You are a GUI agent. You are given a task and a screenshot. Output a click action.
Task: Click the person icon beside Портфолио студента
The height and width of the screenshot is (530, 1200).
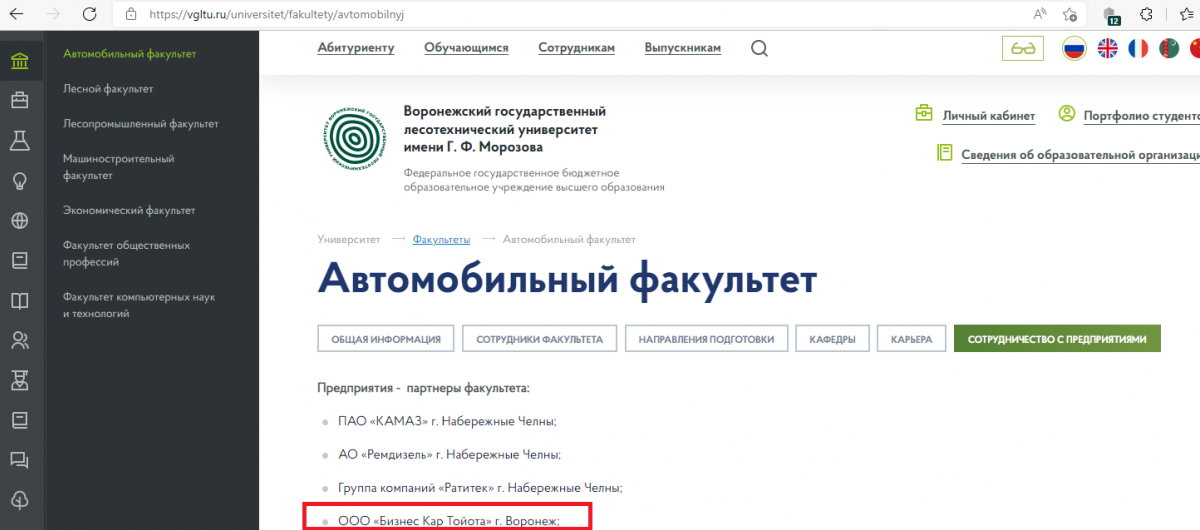coord(1067,114)
